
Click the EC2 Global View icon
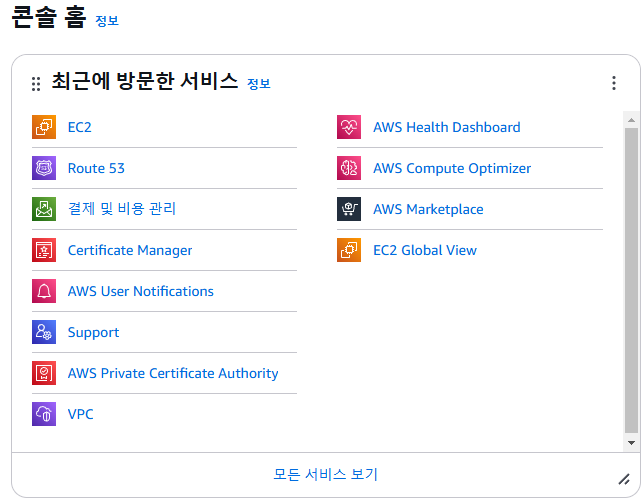point(349,250)
